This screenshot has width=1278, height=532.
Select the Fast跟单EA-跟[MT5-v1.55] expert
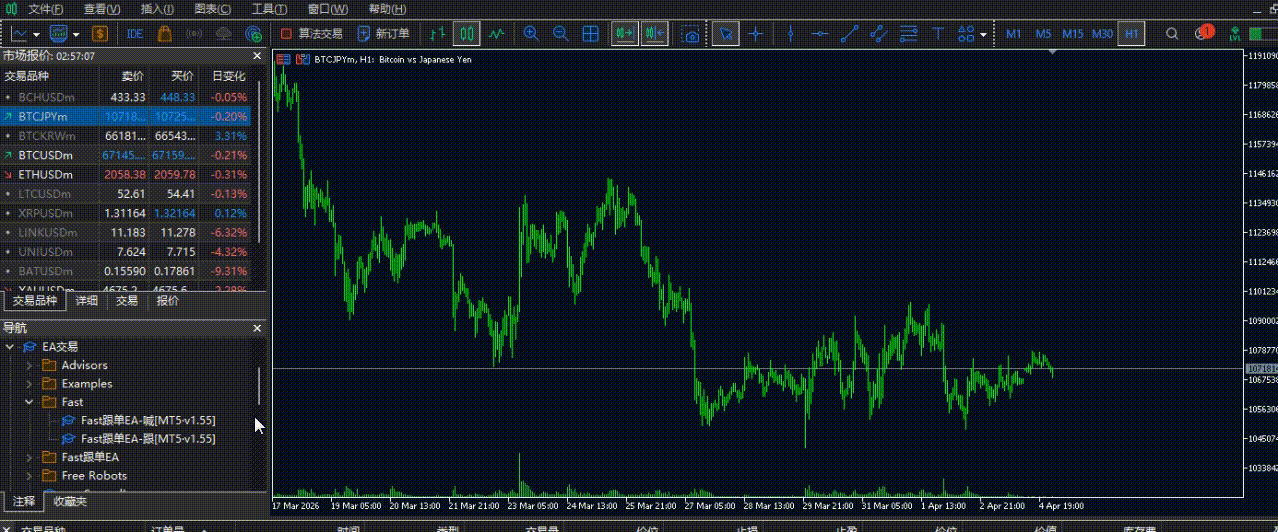[148, 439]
